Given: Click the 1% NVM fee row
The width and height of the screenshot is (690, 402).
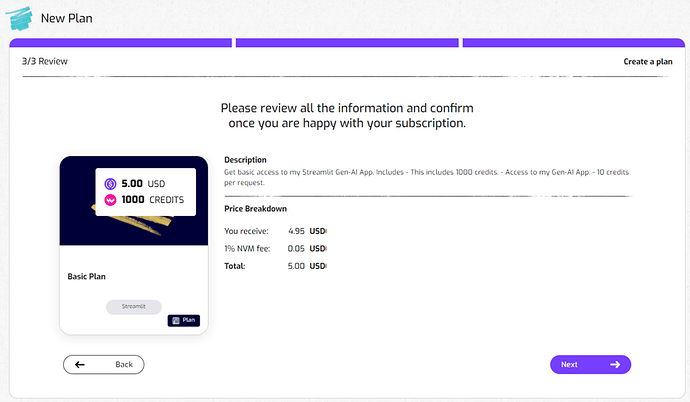Looking at the screenshot, I should tap(276, 248).
